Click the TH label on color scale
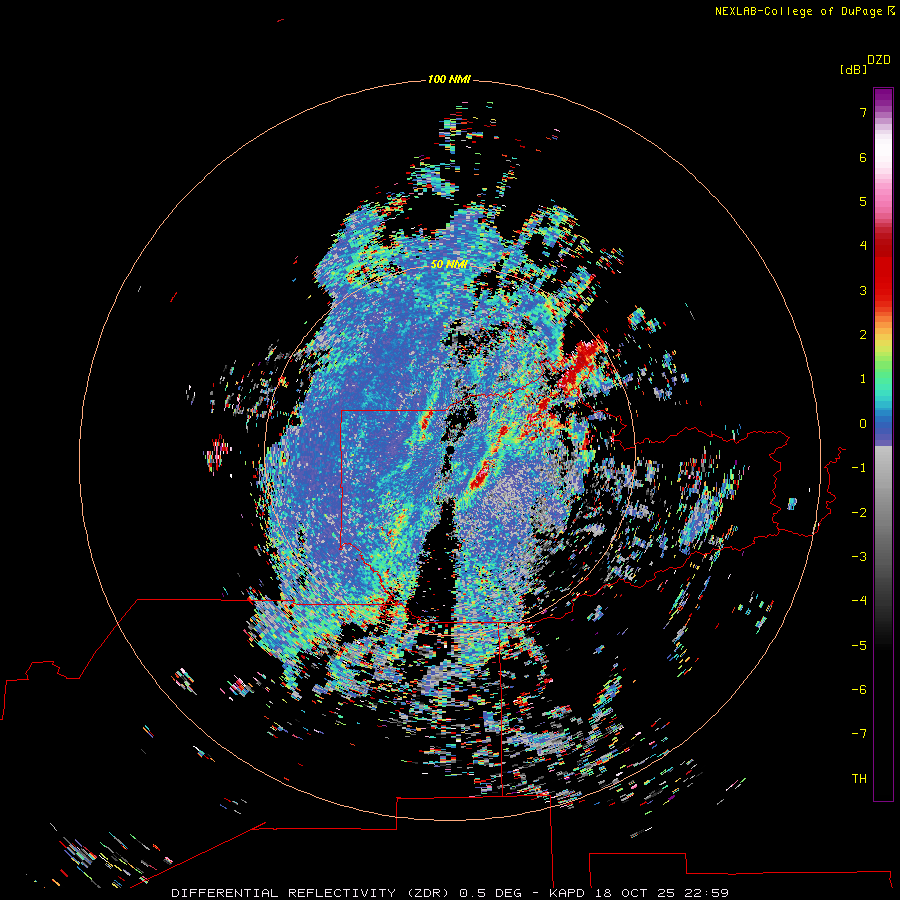 click(x=859, y=778)
